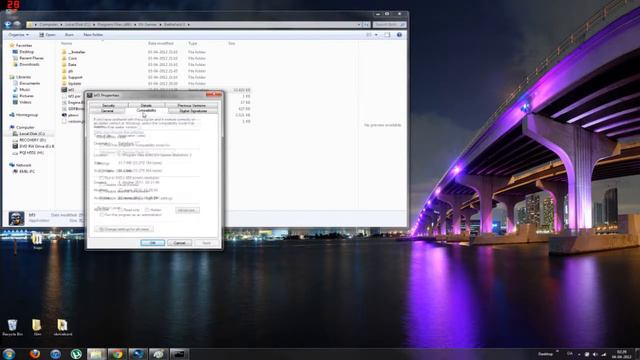Switch to the Details tab in Properties

pos(146,106)
